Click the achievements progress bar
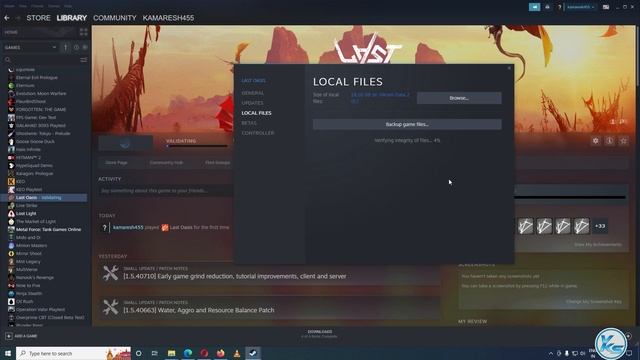Viewport: 640px width, 360px height. [569, 198]
